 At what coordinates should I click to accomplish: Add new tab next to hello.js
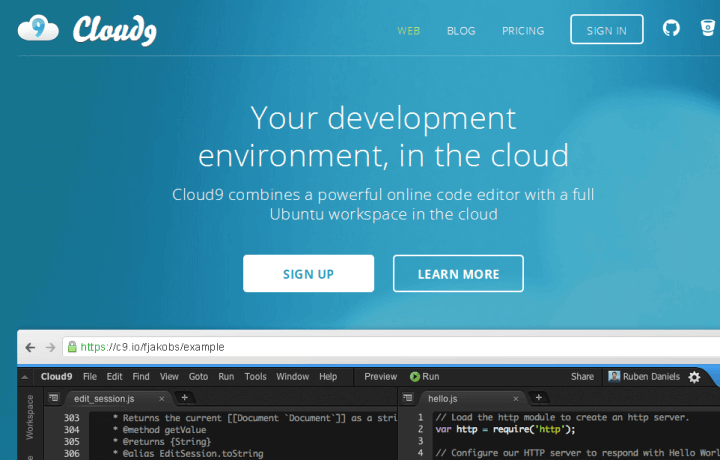pos(539,398)
